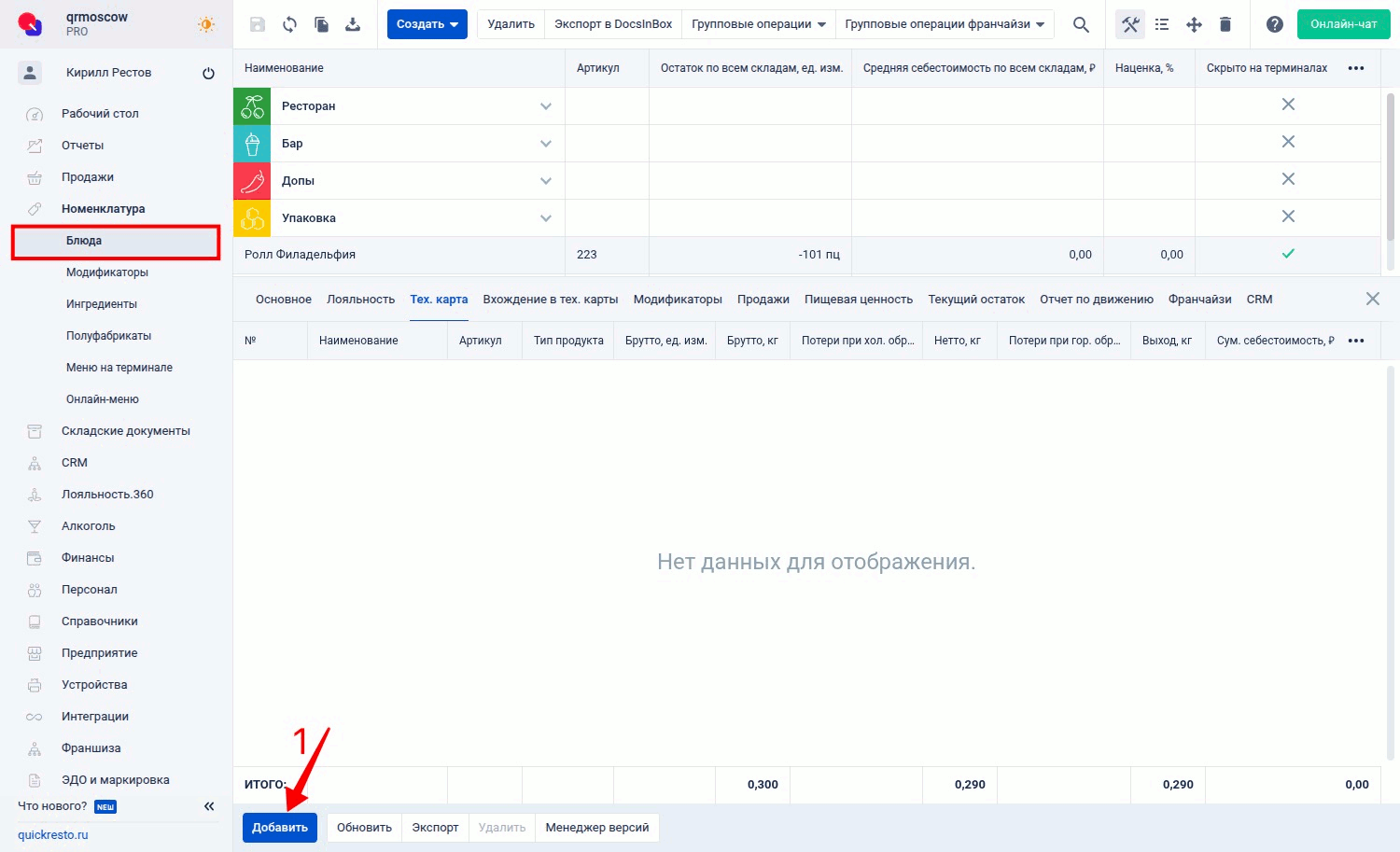Screen dimensions: 1400x852
Task: Open the Создать dropdown menu
Action: pos(427,23)
